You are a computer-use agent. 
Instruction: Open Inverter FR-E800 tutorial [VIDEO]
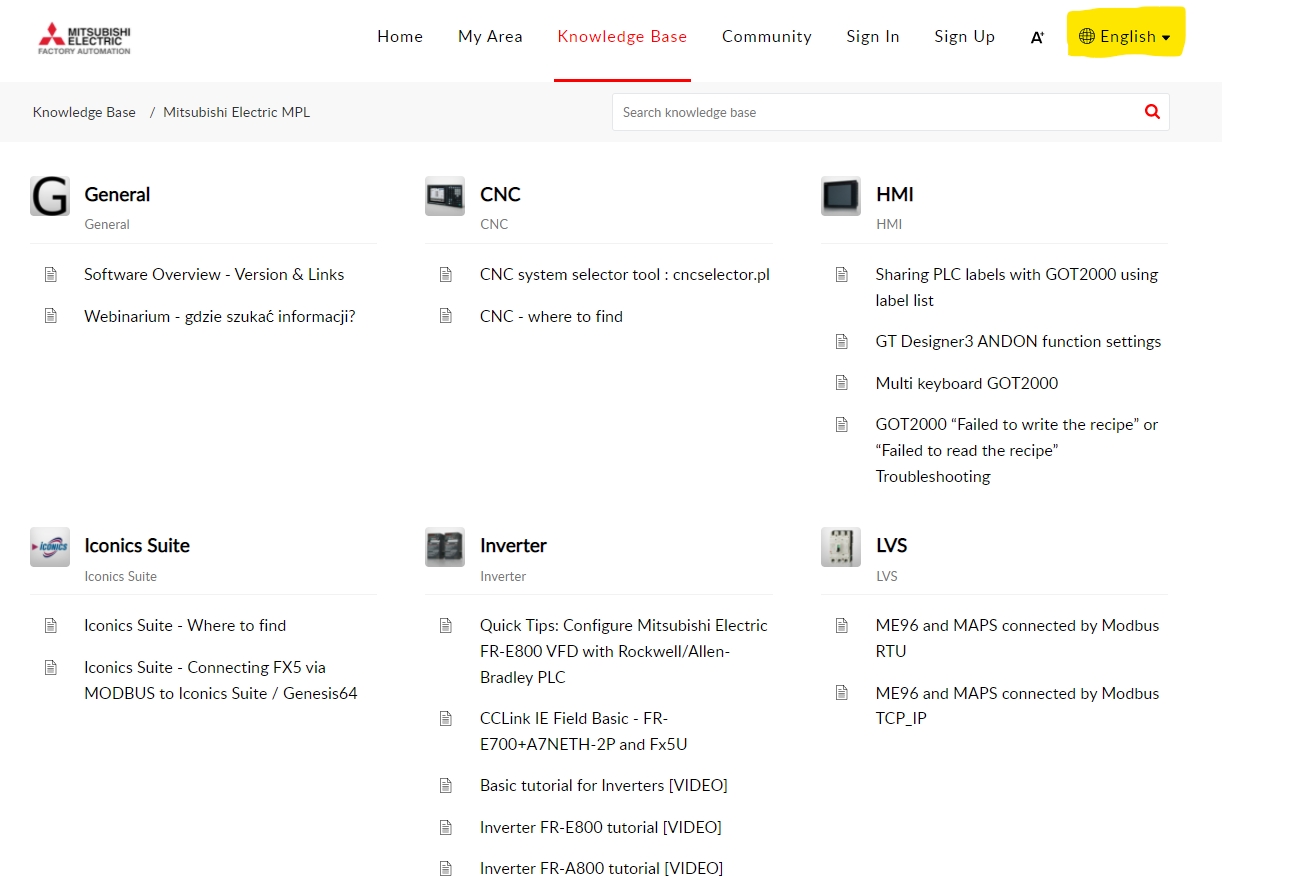(601, 827)
